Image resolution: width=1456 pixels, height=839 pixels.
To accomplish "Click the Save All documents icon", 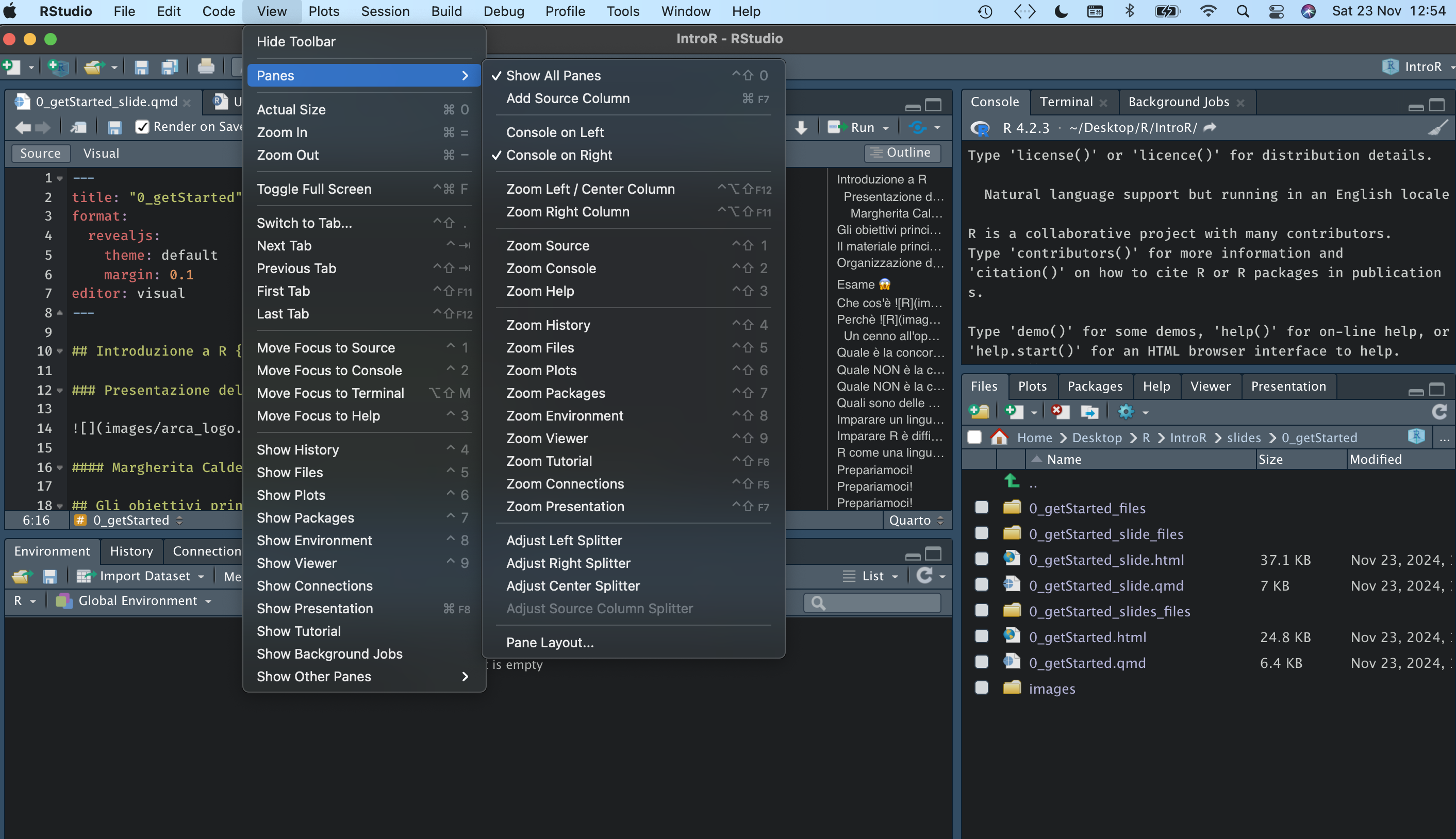I will click(169, 68).
